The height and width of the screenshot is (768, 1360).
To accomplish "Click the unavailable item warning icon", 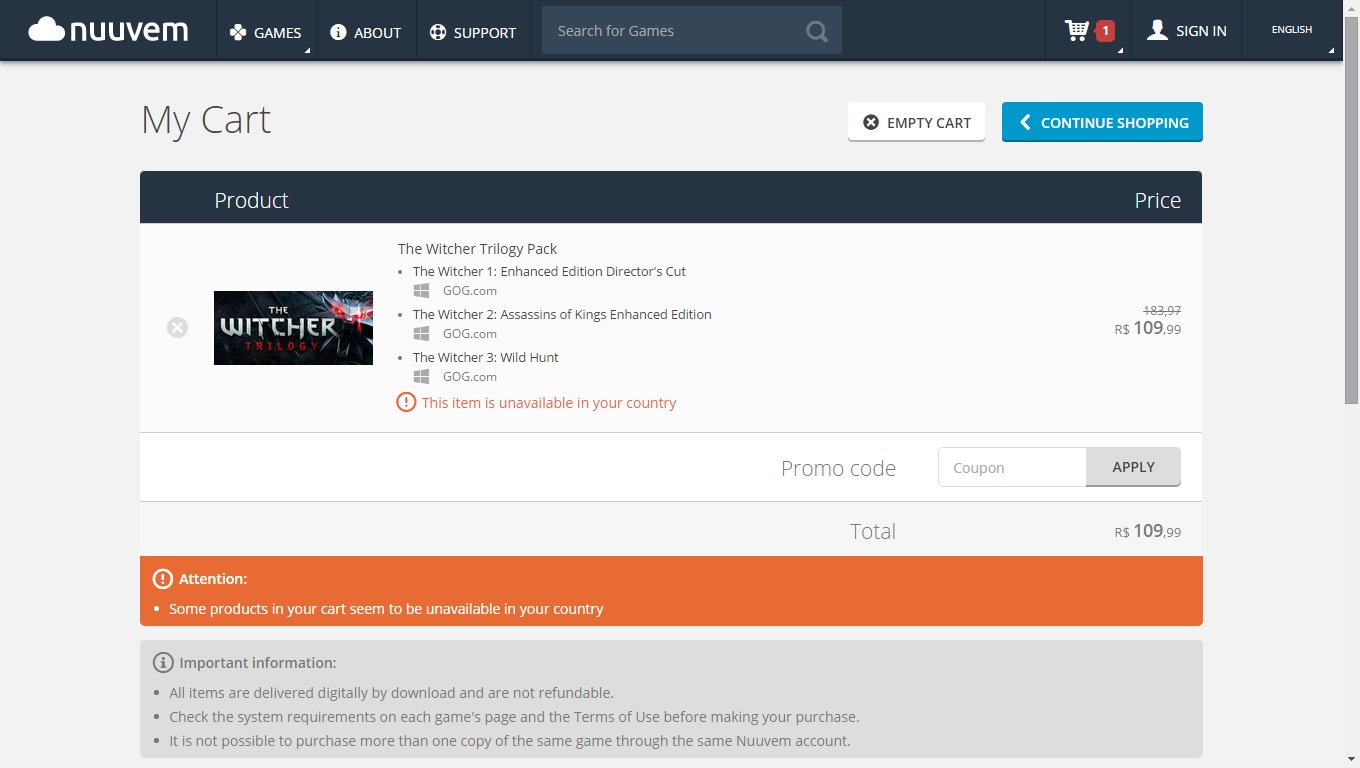I will [x=406, y=402].
